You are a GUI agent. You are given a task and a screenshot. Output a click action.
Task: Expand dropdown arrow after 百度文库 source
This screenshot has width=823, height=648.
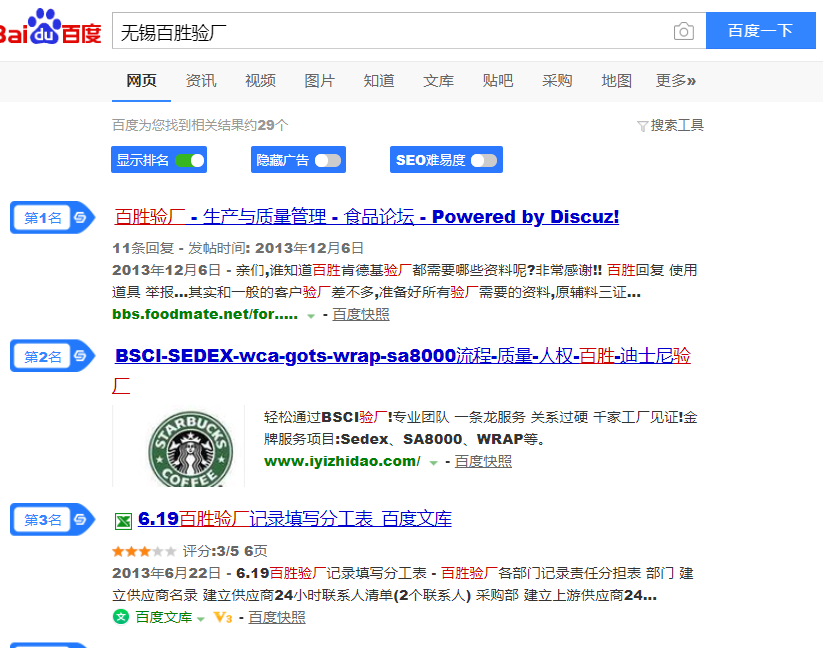[201, 619]
